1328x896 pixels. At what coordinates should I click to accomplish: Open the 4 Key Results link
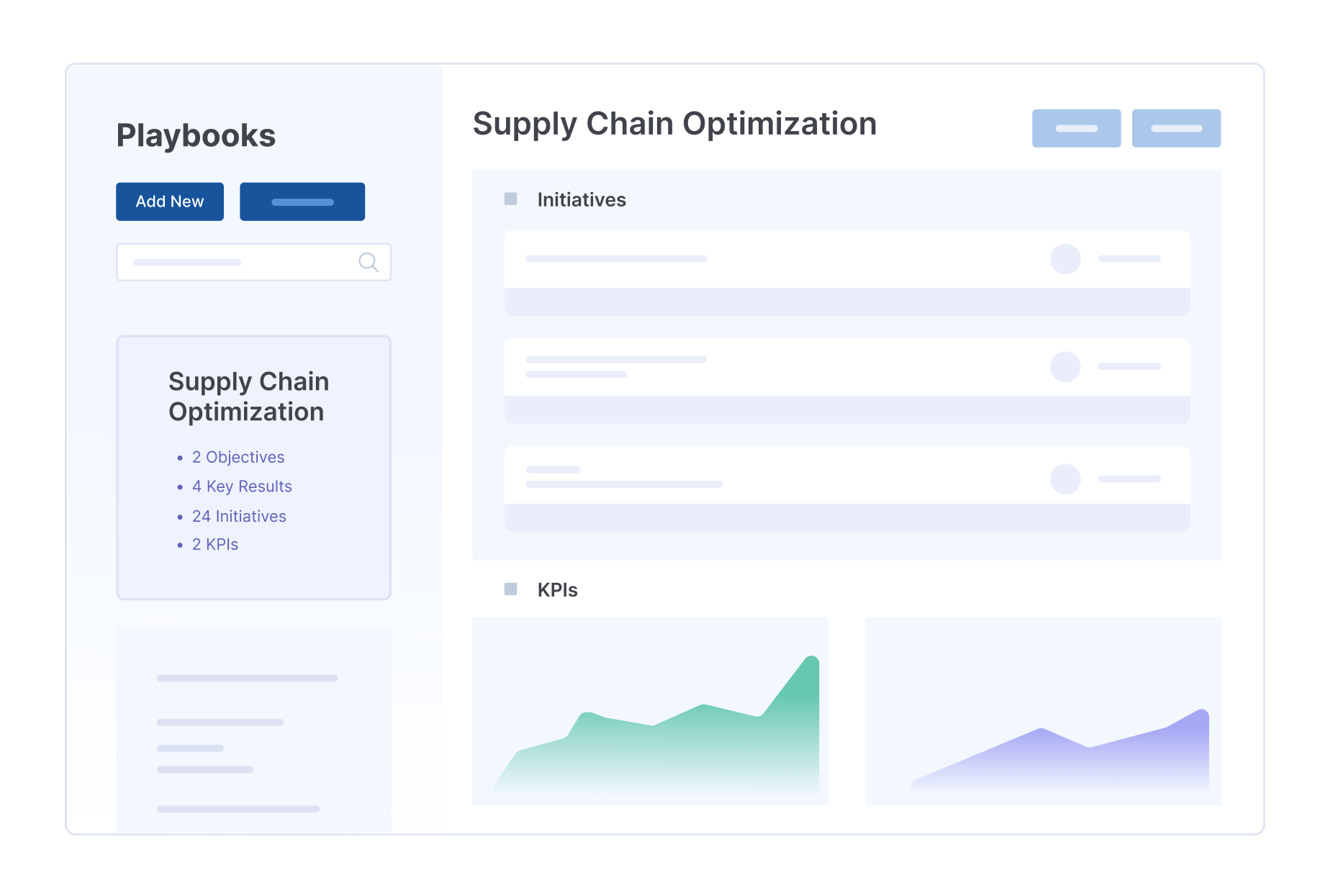(242, 487)
